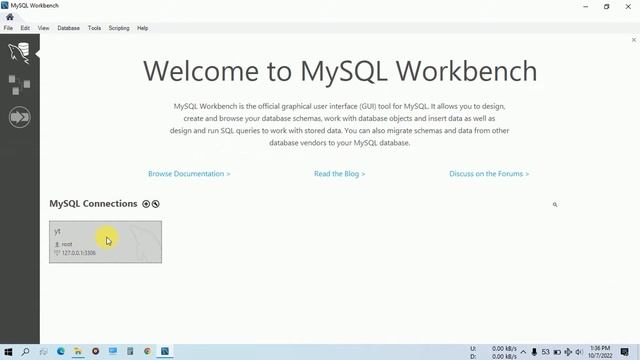Open the Help menu

tap(142, 28)
